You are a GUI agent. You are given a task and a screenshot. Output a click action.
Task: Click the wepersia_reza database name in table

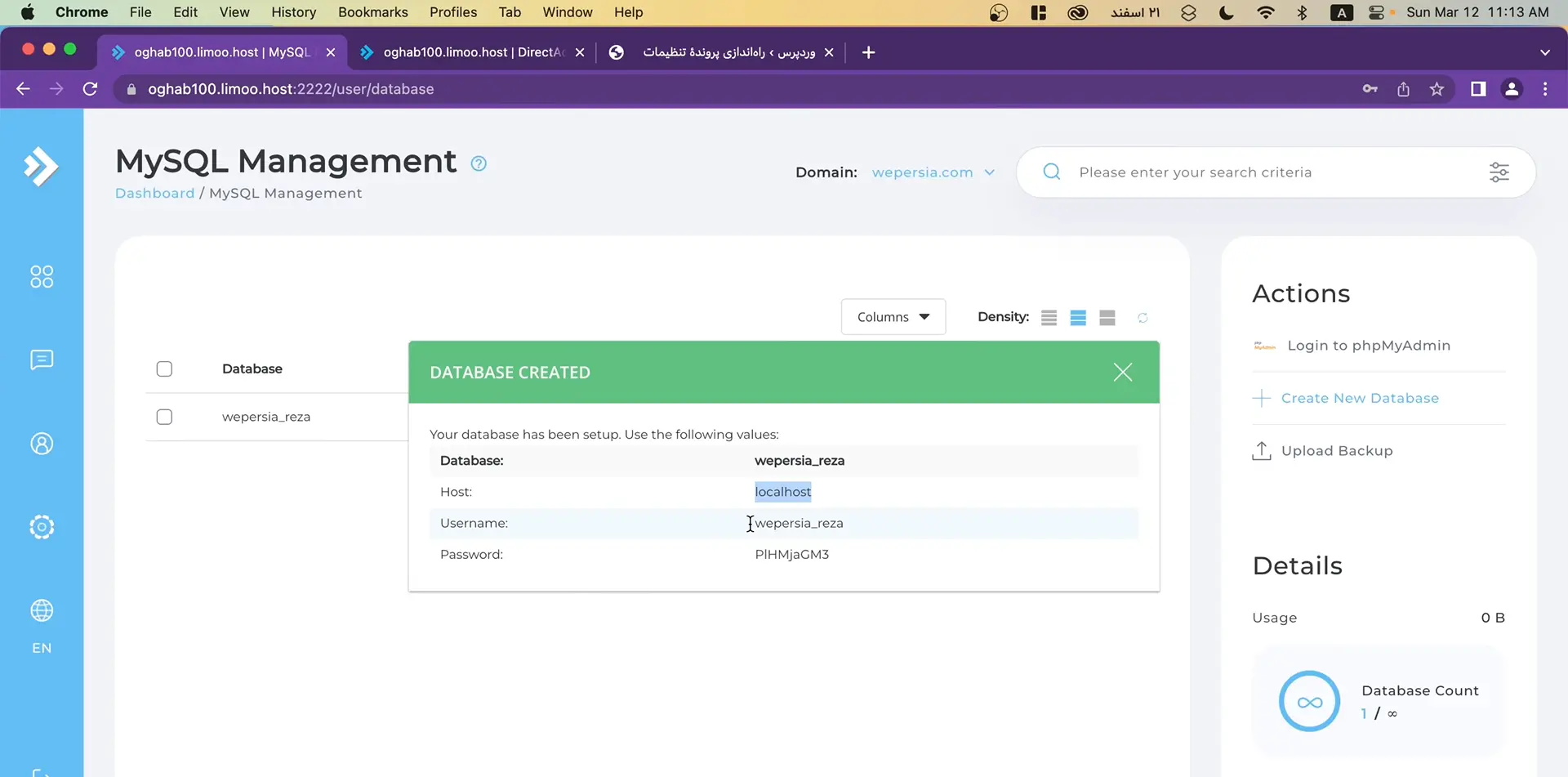(266, 417)
